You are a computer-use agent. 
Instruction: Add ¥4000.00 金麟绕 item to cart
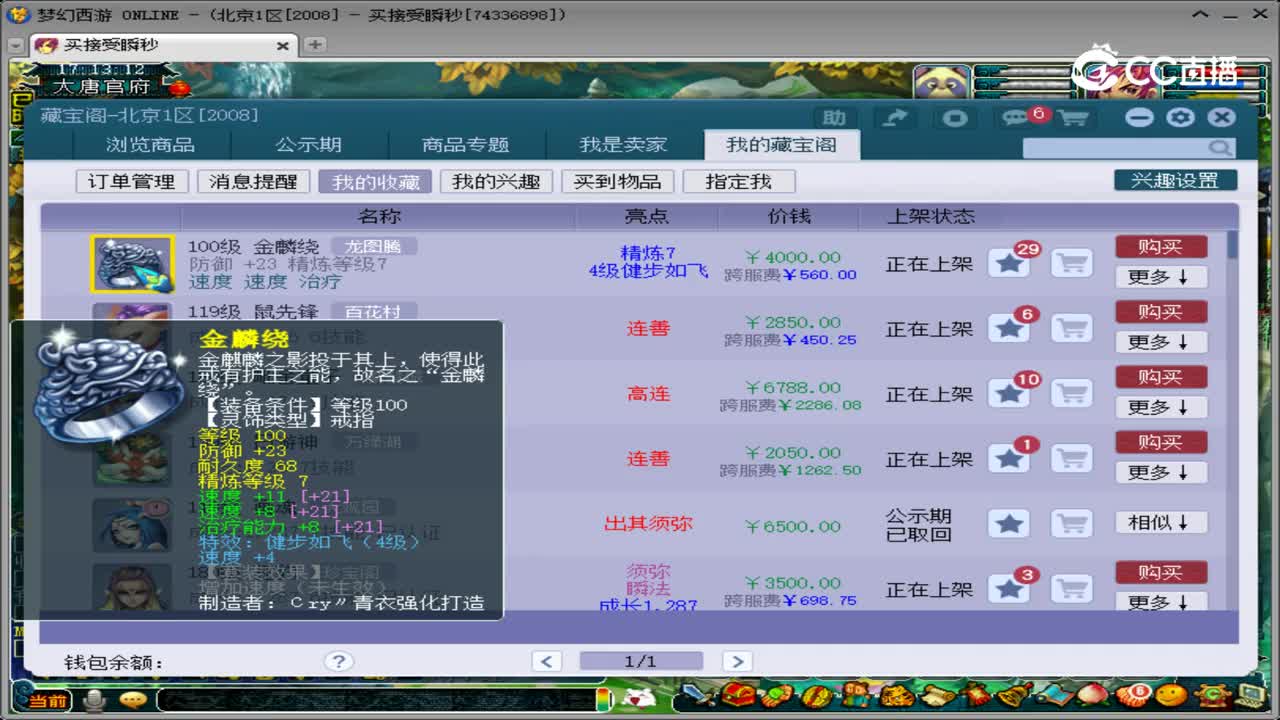(1072, 264)
